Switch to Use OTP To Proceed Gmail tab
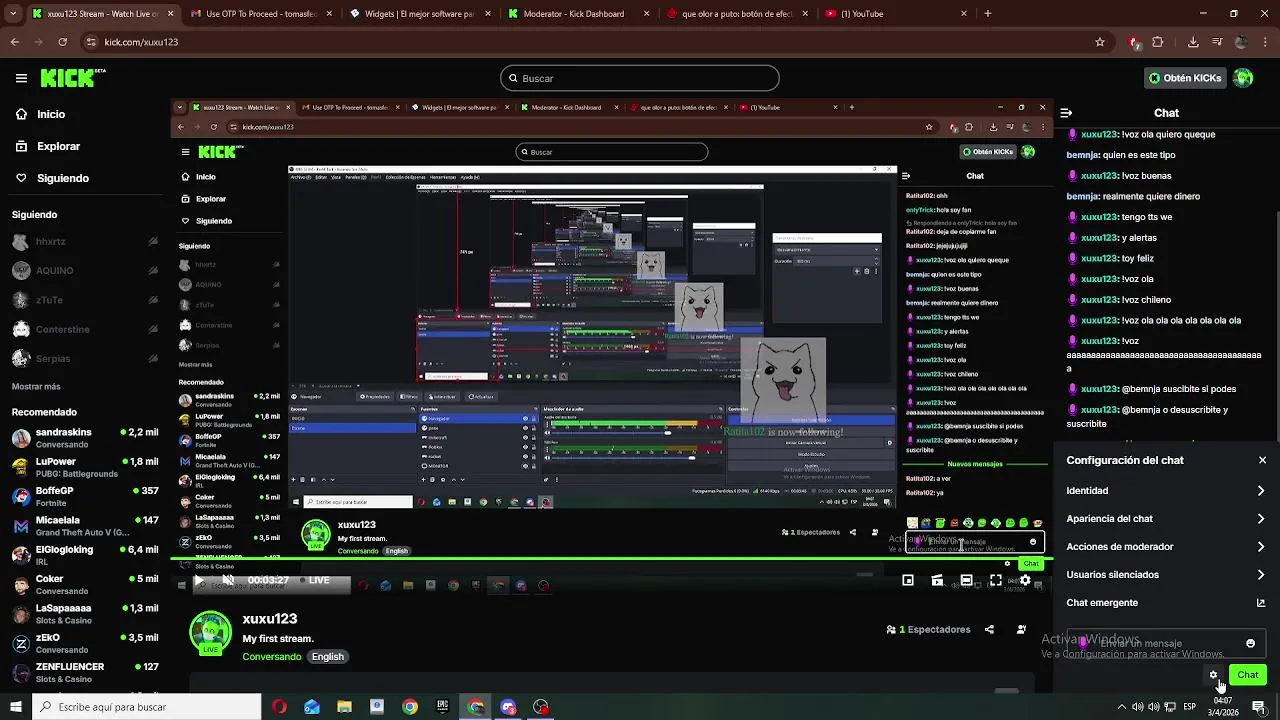The image size is (1280, 720). [x=260, y=14]
